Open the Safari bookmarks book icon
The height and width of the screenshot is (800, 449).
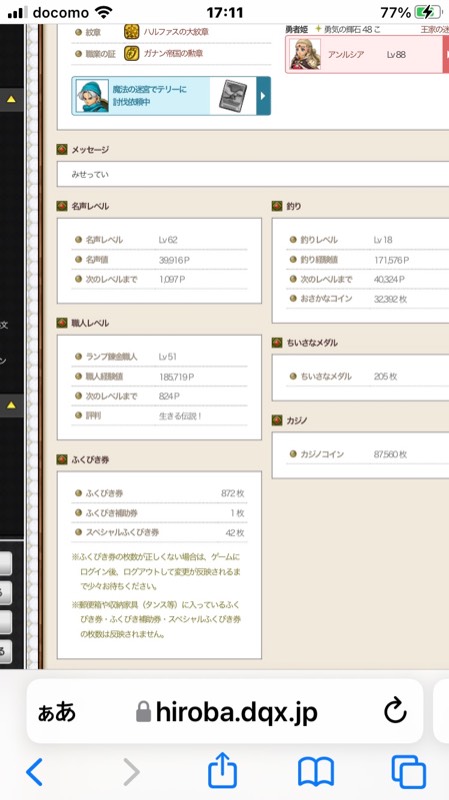coord(316,771)
